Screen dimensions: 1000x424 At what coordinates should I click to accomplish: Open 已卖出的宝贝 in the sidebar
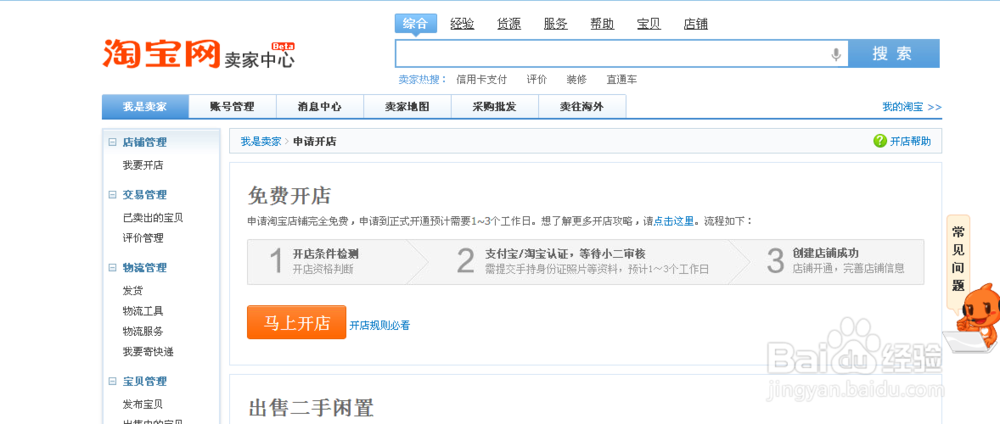click(153, 217)
